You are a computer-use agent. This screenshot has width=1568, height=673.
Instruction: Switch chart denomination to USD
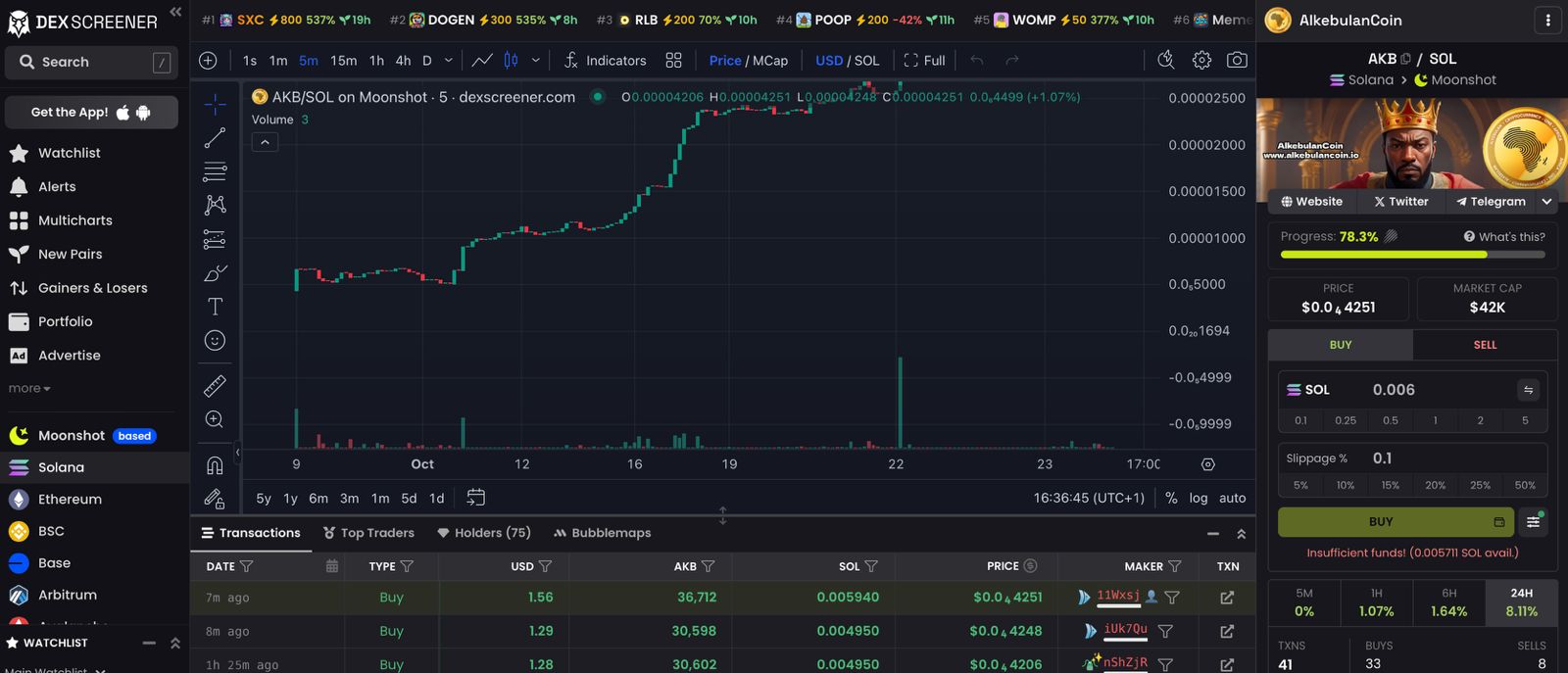point(829,61)
